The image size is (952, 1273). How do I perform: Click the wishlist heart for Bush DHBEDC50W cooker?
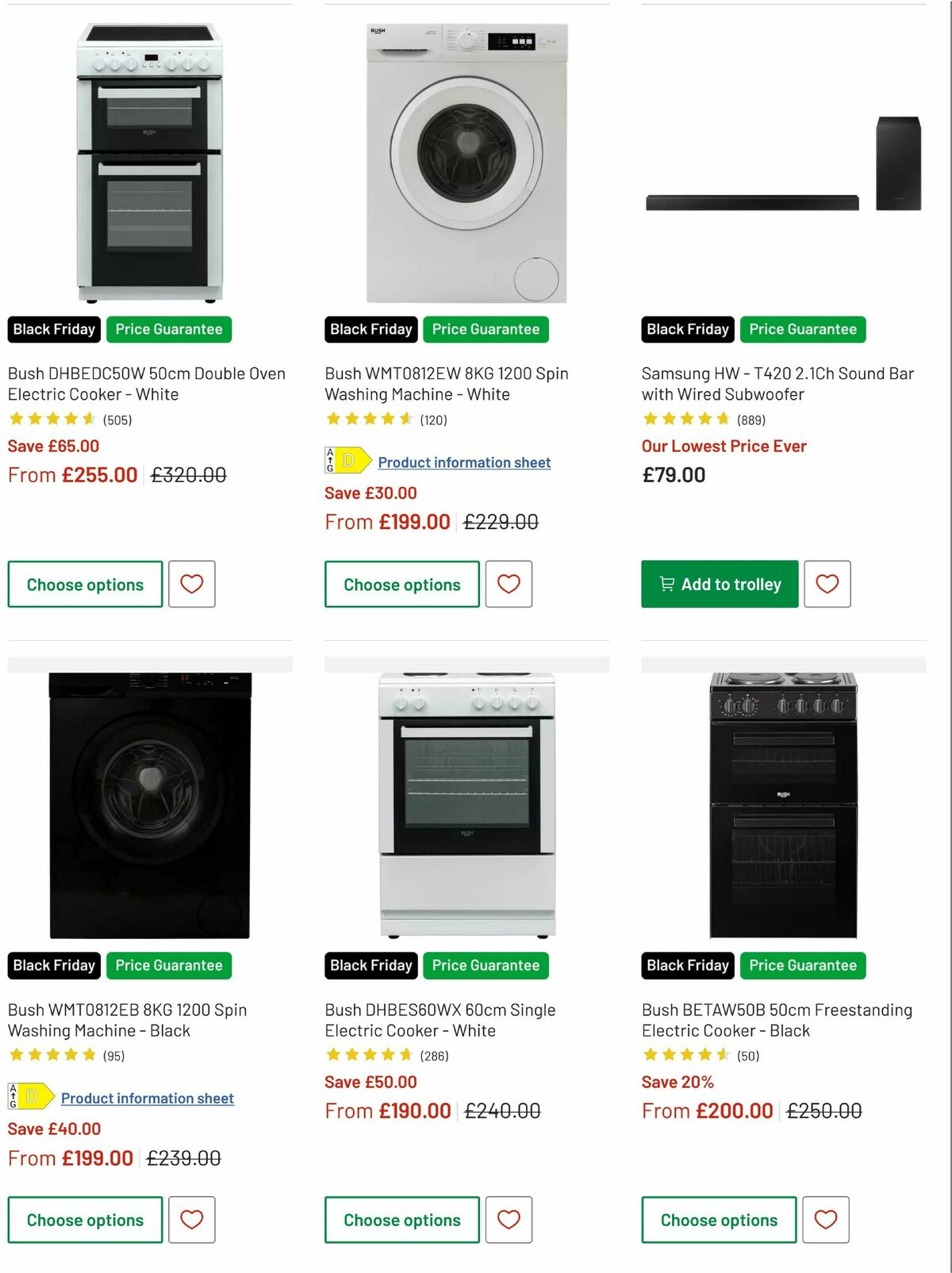[191, 585]
